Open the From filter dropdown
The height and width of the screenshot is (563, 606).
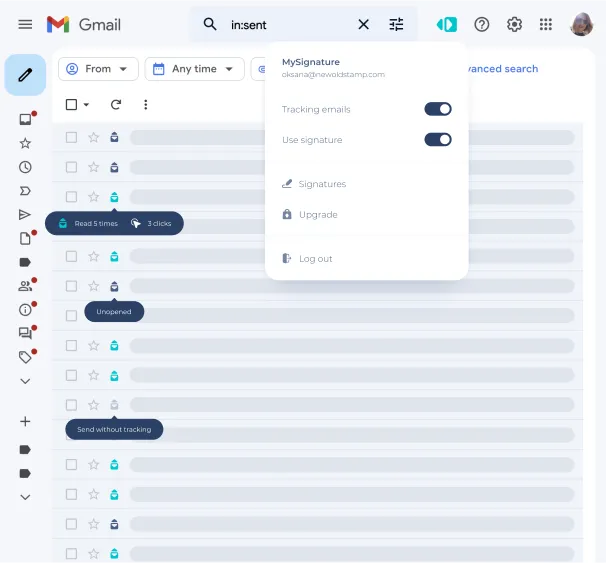[98, 69]
